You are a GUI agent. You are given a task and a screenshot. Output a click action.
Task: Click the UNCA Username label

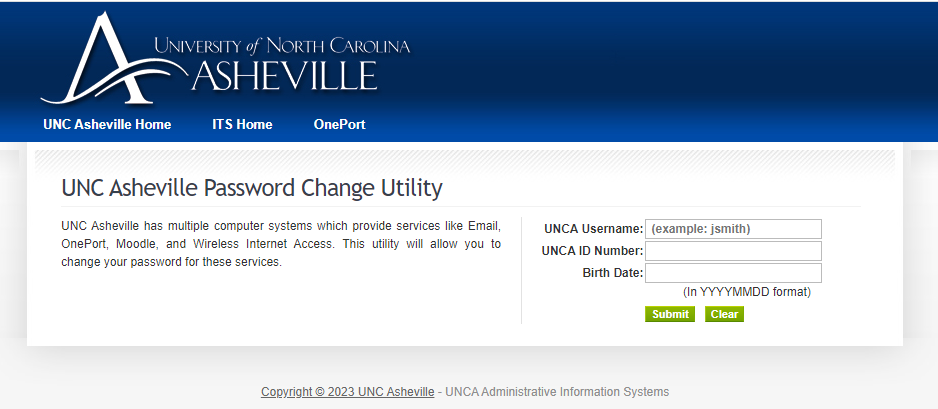592,229
